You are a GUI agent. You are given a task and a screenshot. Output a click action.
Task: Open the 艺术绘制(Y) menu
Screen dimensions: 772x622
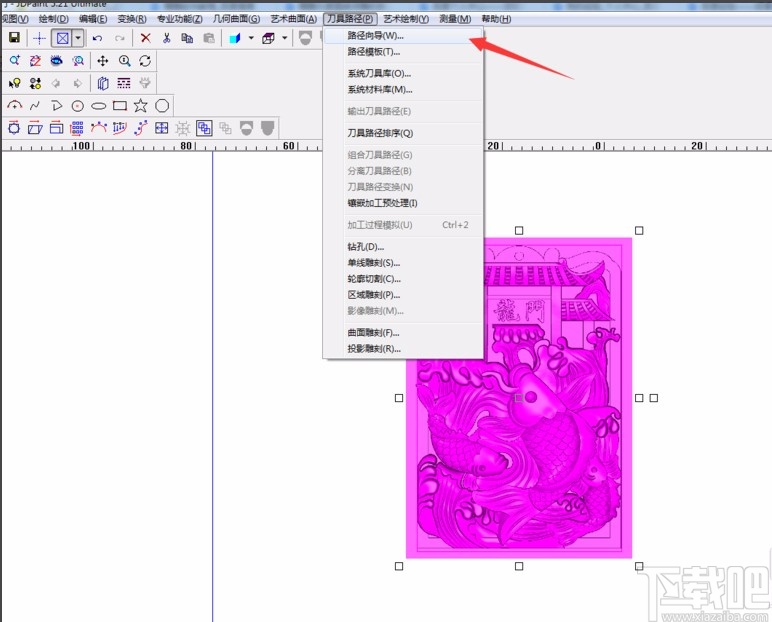point(406,19)
